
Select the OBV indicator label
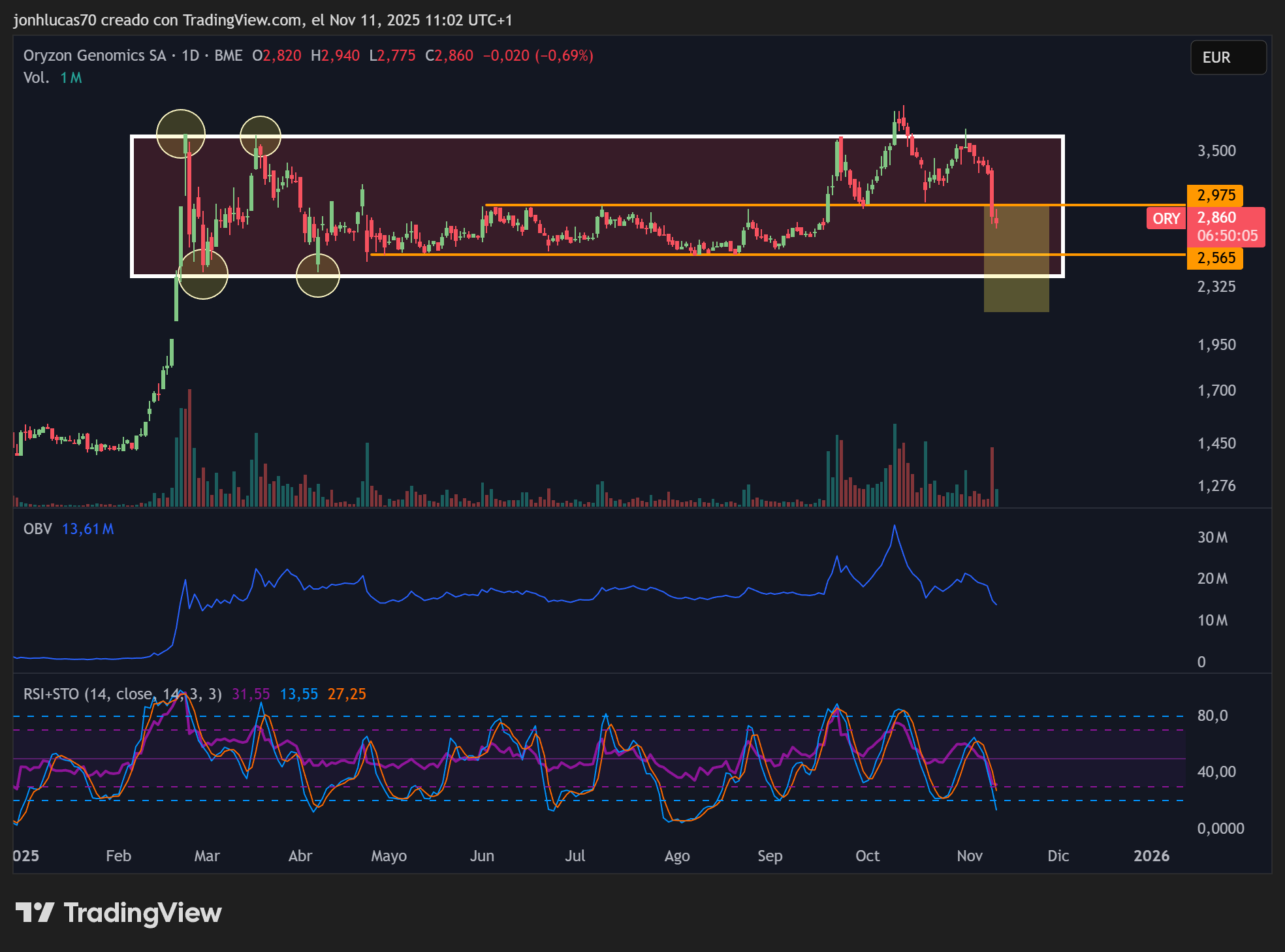pyautogui.click(x=38, y=529)
